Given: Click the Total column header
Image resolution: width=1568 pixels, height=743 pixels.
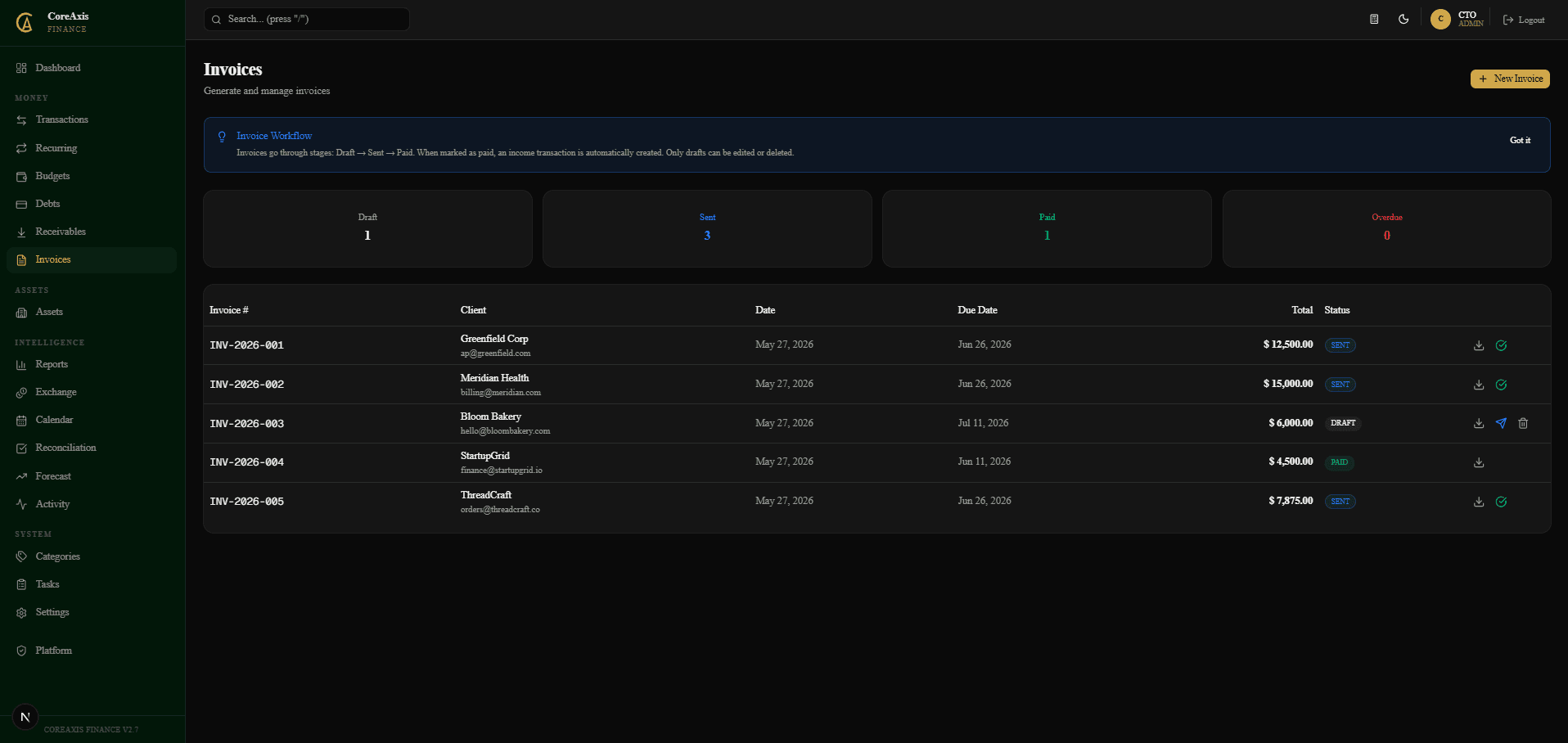Looking at the screenshot, I should [x=1302, y=310].
